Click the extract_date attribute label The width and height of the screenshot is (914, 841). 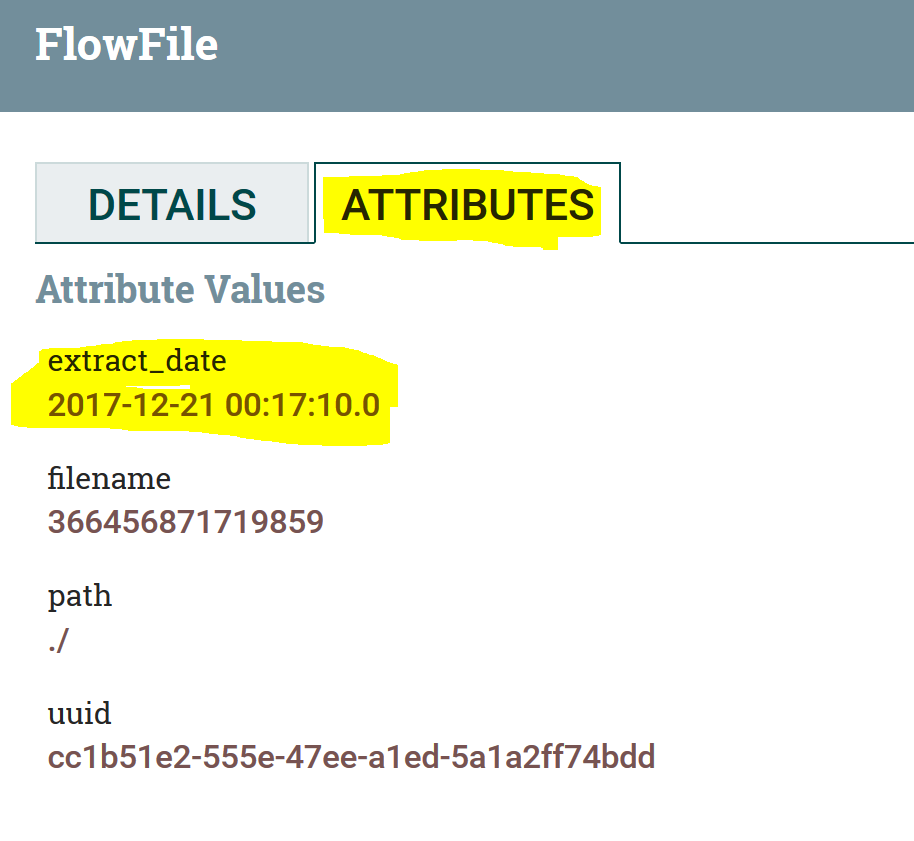tap(136, 361)
